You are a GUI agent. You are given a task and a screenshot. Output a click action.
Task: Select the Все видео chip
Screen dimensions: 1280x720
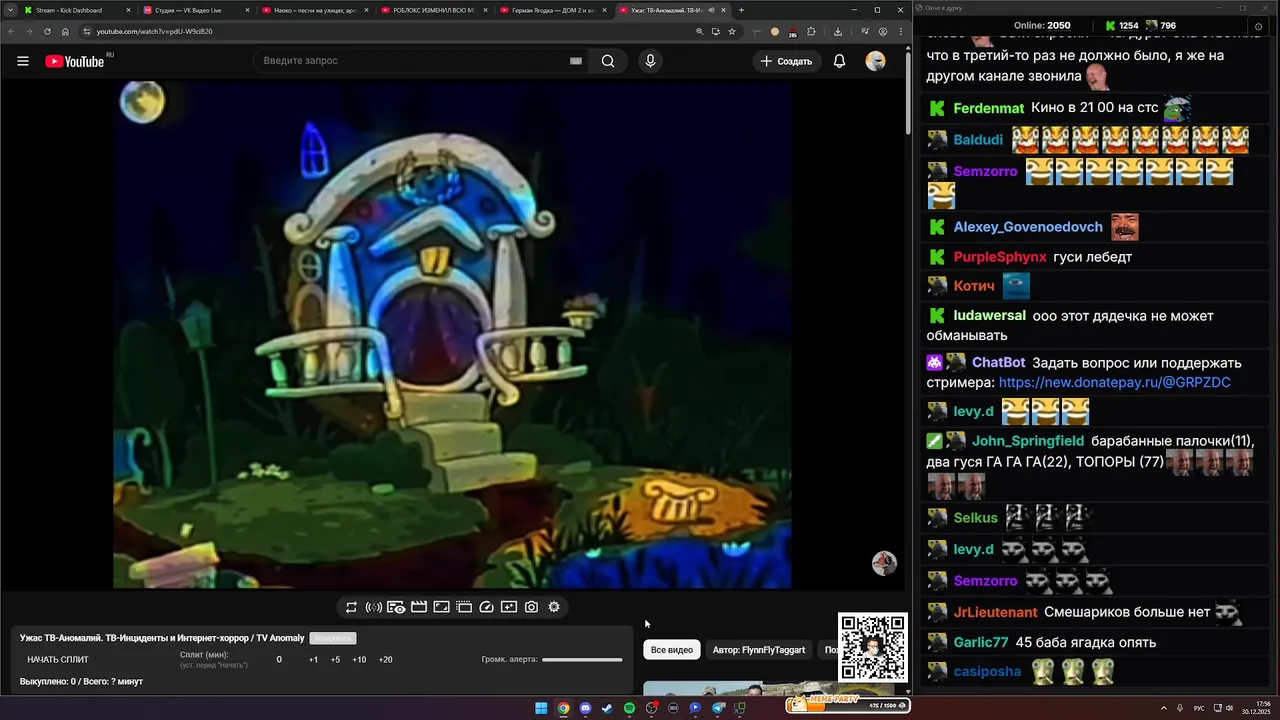coord(672,650)
